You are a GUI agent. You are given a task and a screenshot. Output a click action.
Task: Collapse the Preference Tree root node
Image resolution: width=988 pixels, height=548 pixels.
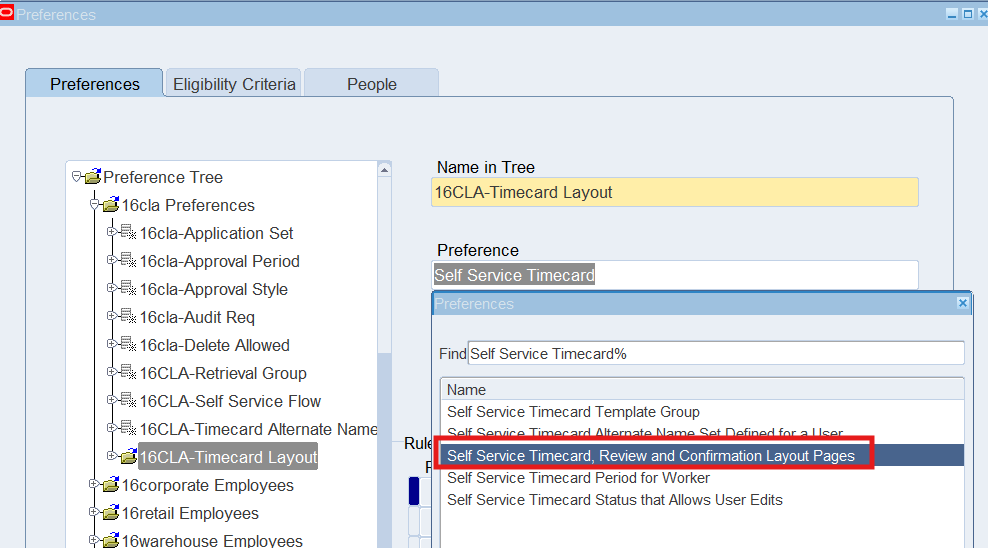pyautogui.click(x=76, y=177)
